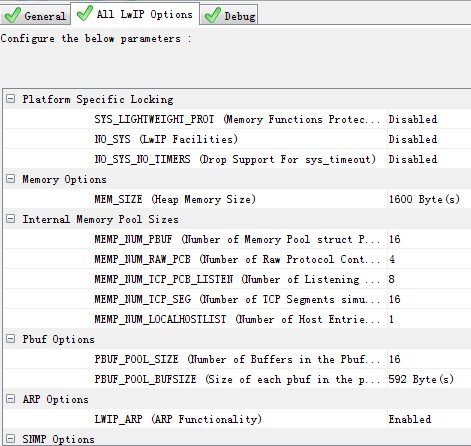Screen dimensions: 471x446
Task: Select the All LwIP Options tab
Action: coord(135,14)
